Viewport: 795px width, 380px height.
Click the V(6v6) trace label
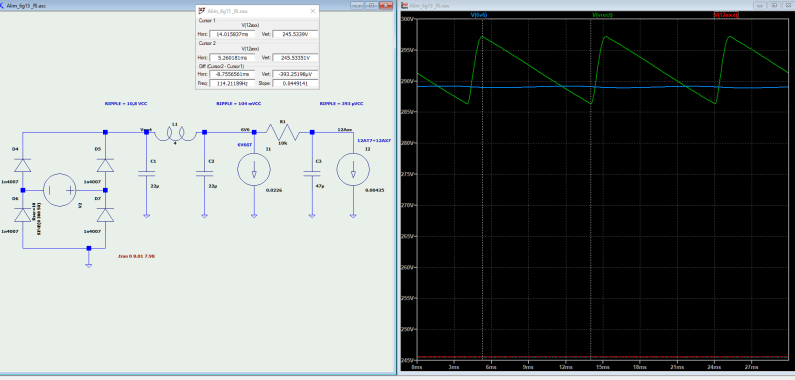[479, 15]
